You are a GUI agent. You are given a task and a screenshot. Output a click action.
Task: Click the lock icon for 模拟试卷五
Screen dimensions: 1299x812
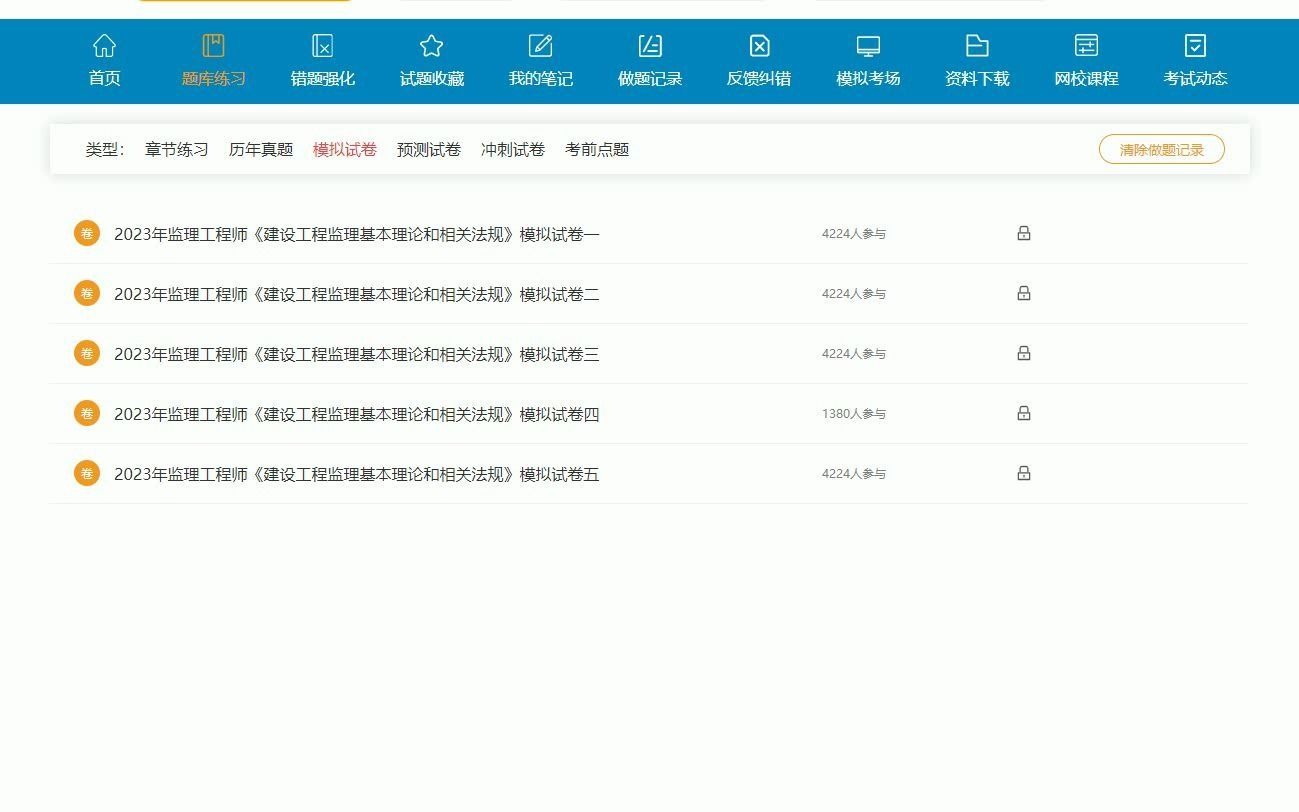[1024, 473]
